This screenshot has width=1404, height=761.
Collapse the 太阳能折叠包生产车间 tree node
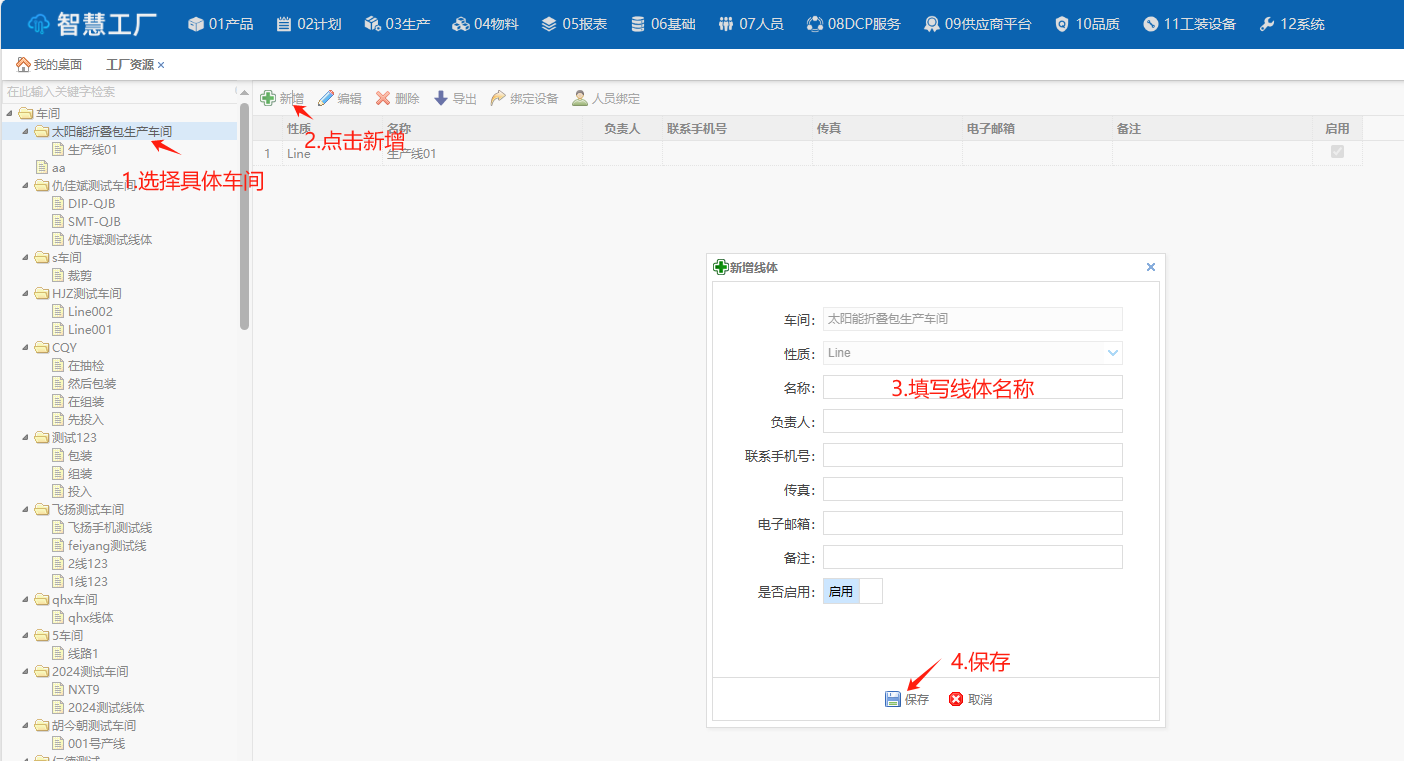[25, 132]
